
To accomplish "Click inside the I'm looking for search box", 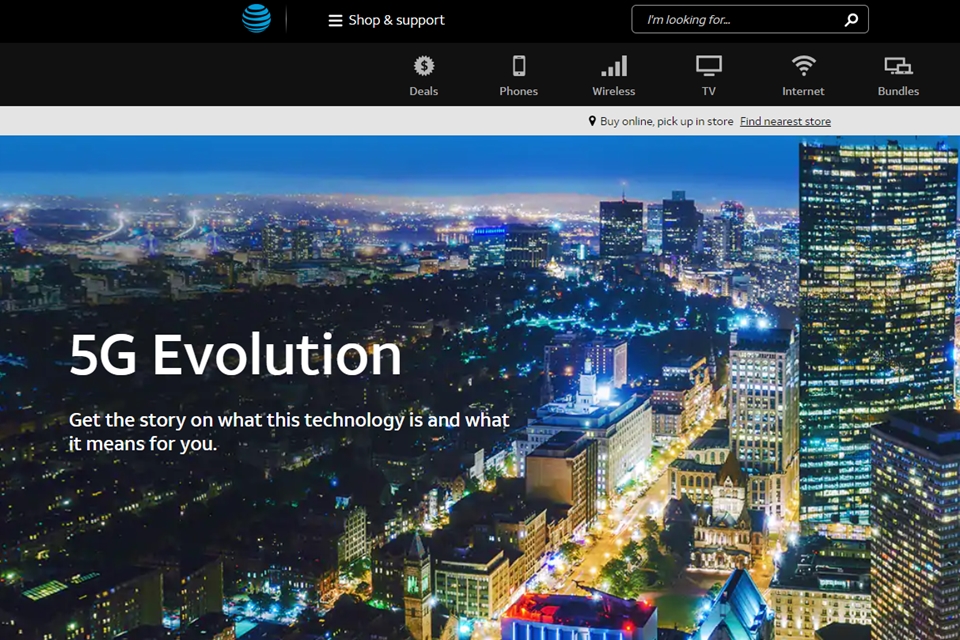I will tap(740, 18).
